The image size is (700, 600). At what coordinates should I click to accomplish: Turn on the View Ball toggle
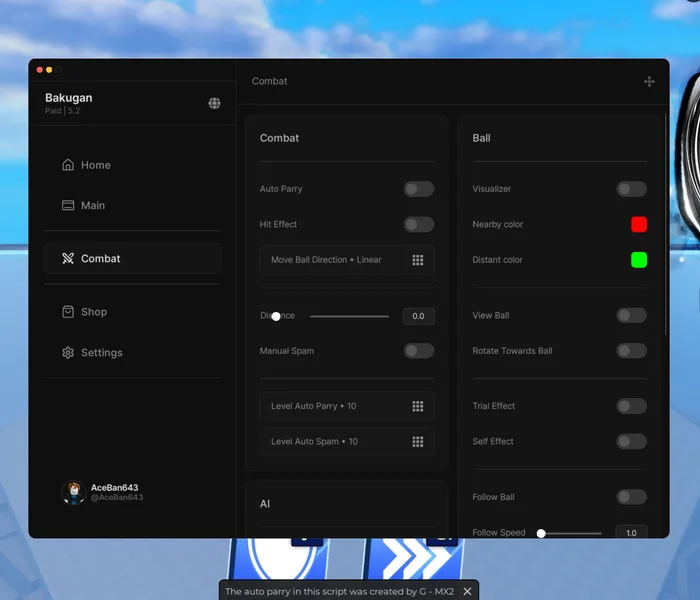pyautogui.click(x=631, y=315)
